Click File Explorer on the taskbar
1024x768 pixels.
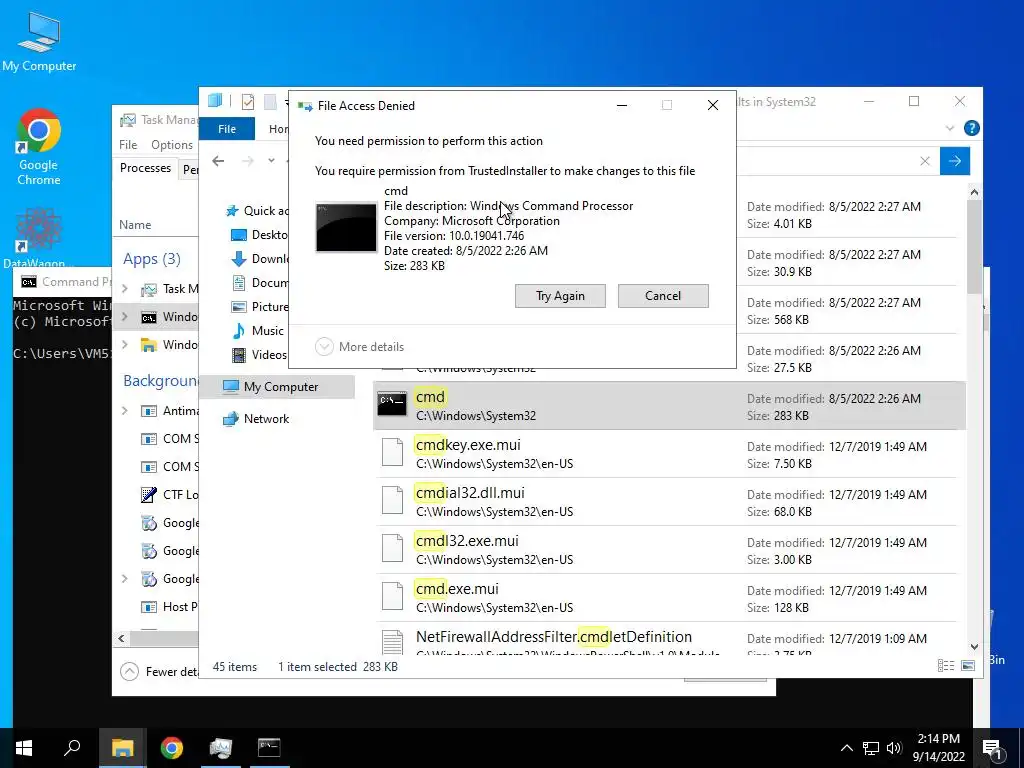(122, 748)
